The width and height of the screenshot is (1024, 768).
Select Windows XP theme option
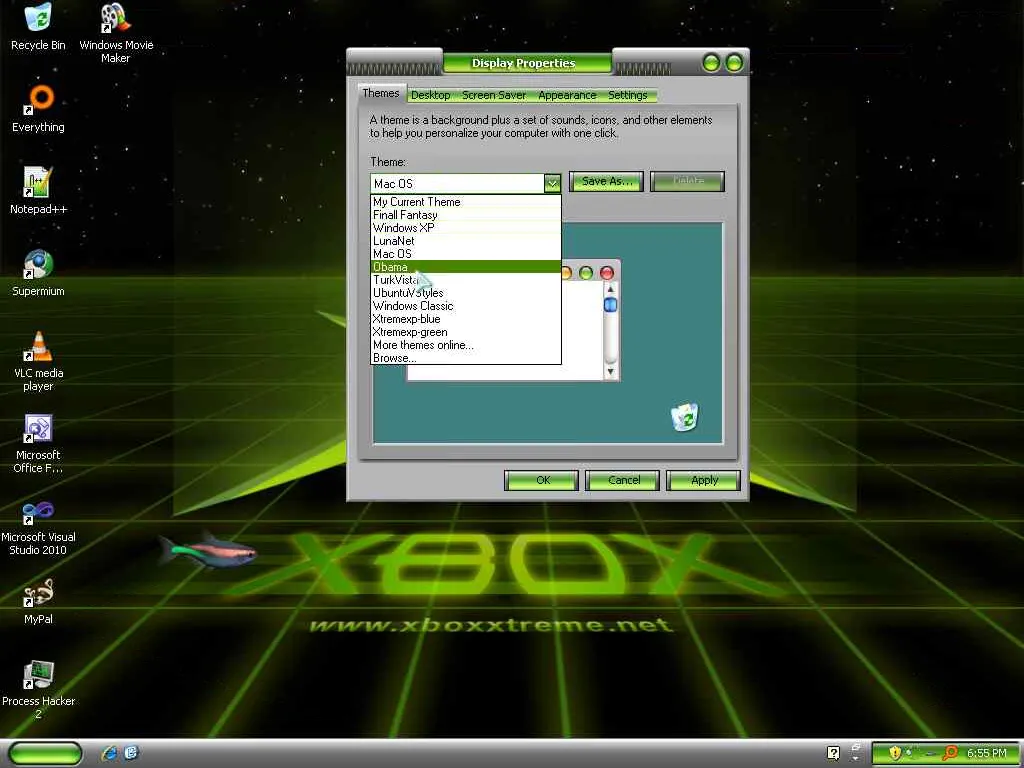point(466,228)
